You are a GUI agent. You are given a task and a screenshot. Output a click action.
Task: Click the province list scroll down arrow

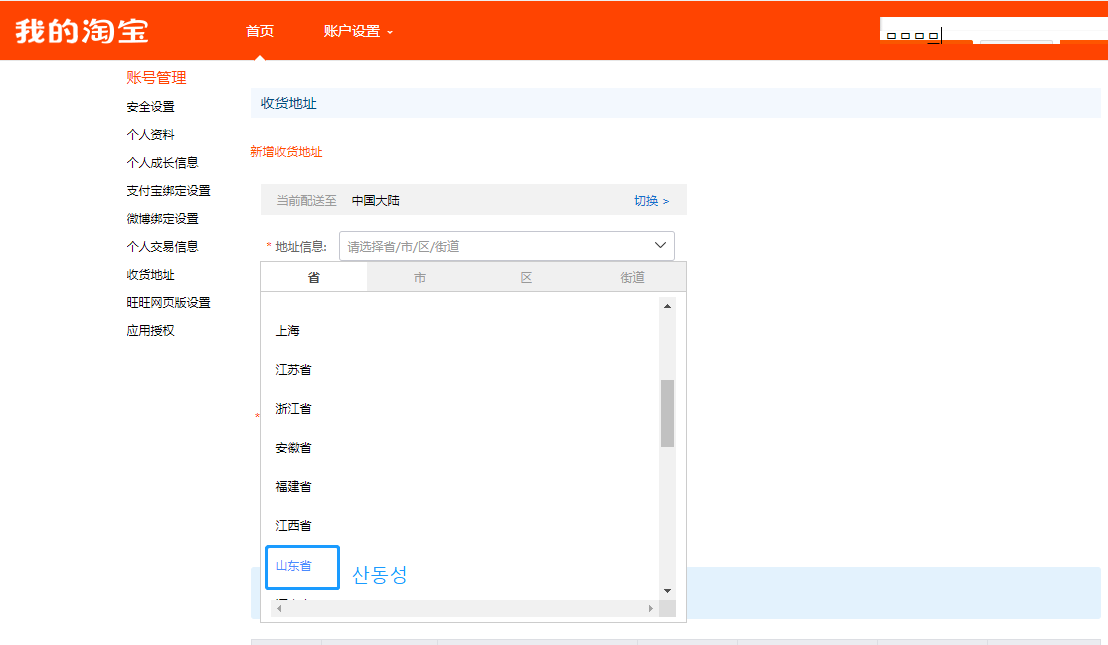coord(667,591)
